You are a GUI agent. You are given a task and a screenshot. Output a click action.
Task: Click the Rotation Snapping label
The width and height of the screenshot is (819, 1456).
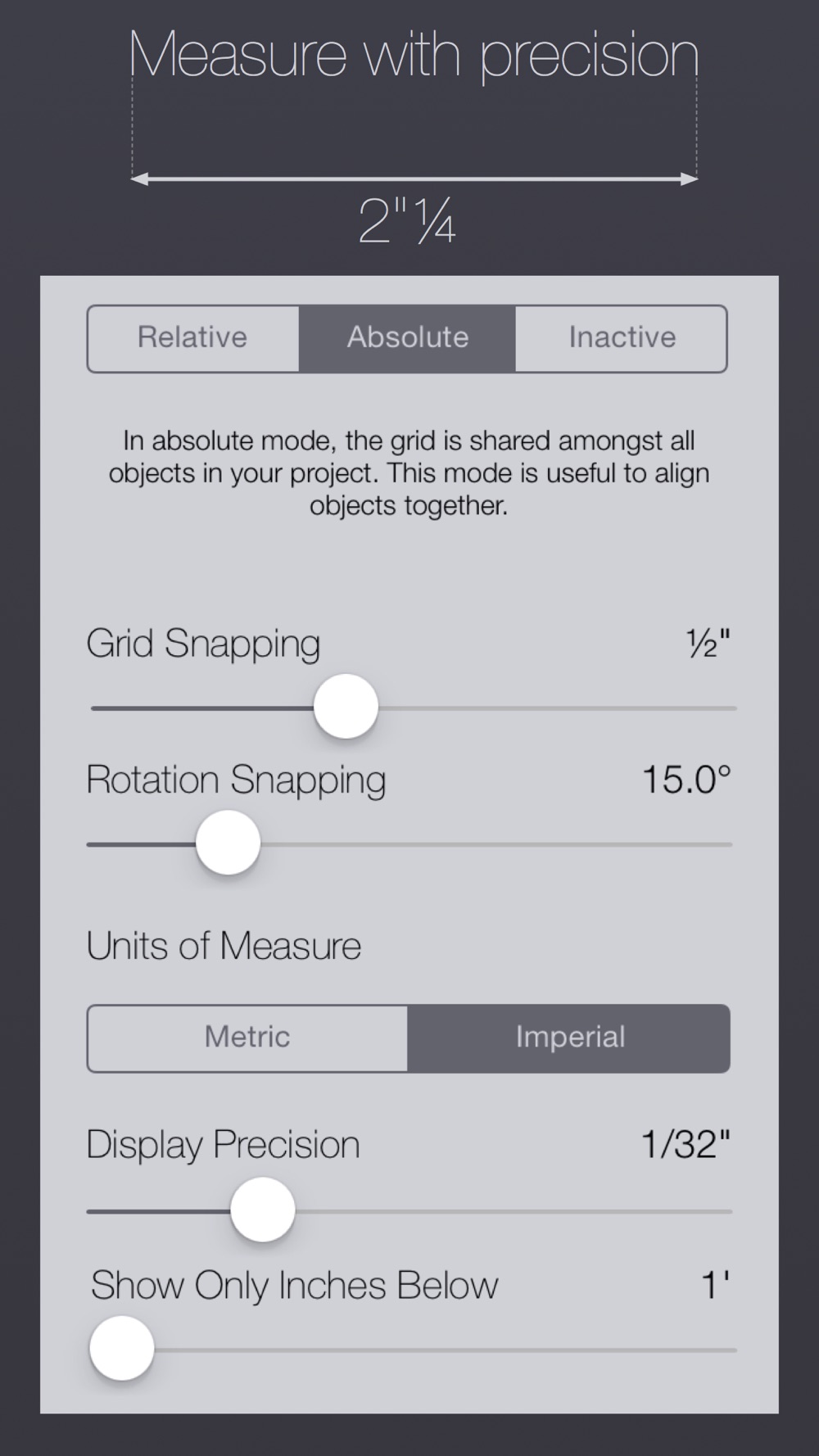tap(236, 780)
